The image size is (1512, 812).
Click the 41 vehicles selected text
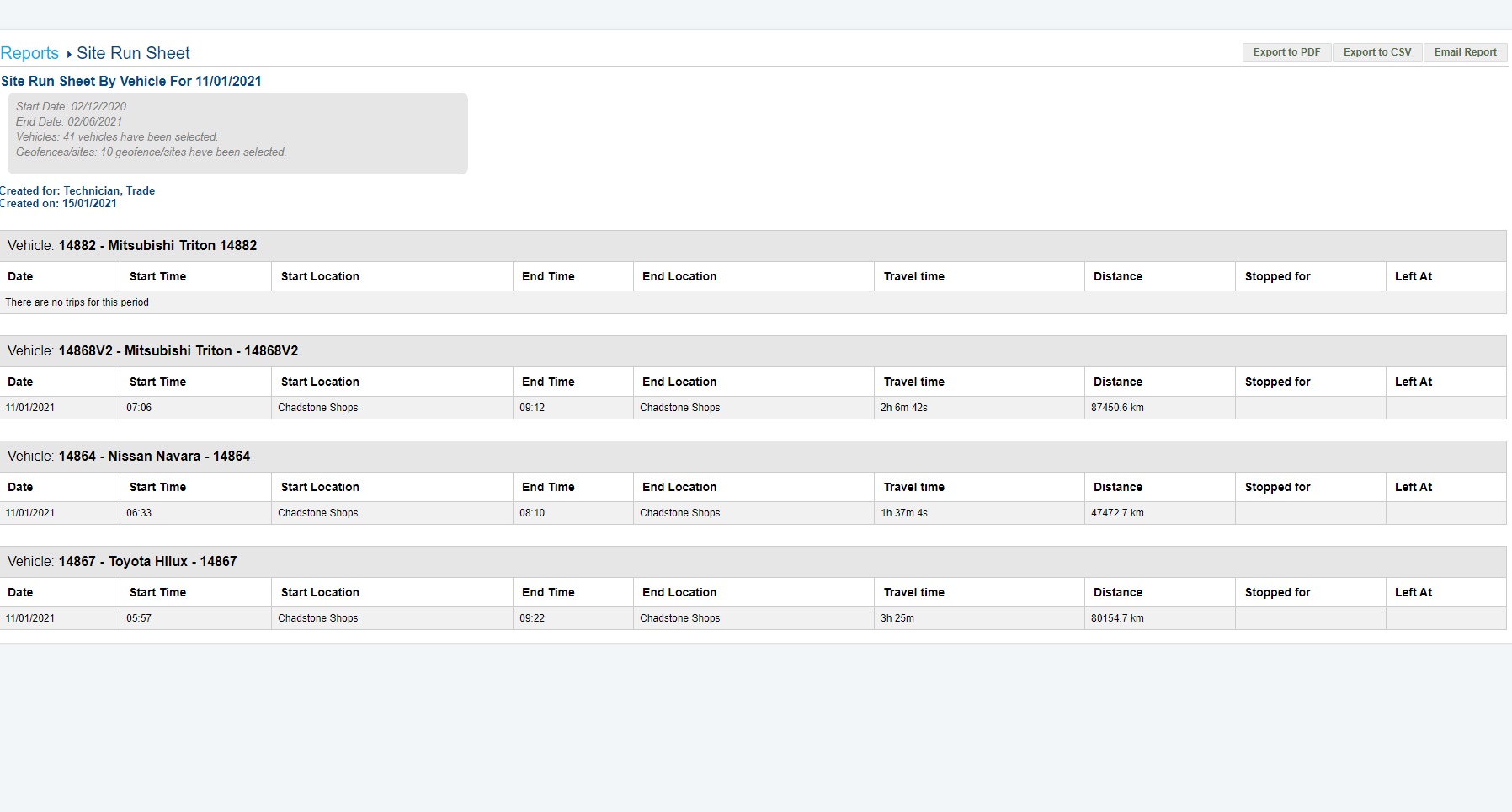click(x=117, y=136)
